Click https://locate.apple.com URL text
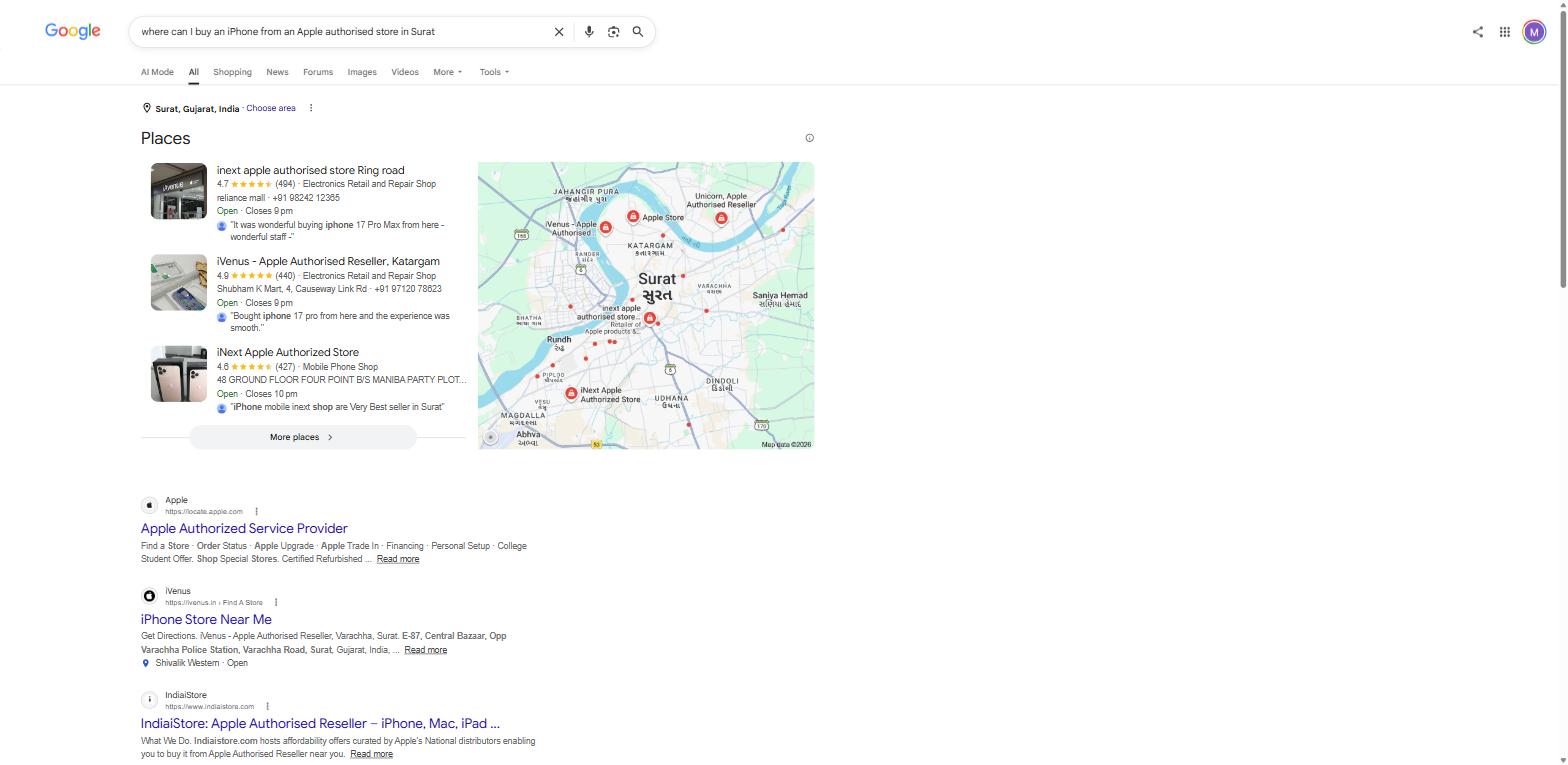Viewport: 1568px width, 765px height. (x=204, y=511)
